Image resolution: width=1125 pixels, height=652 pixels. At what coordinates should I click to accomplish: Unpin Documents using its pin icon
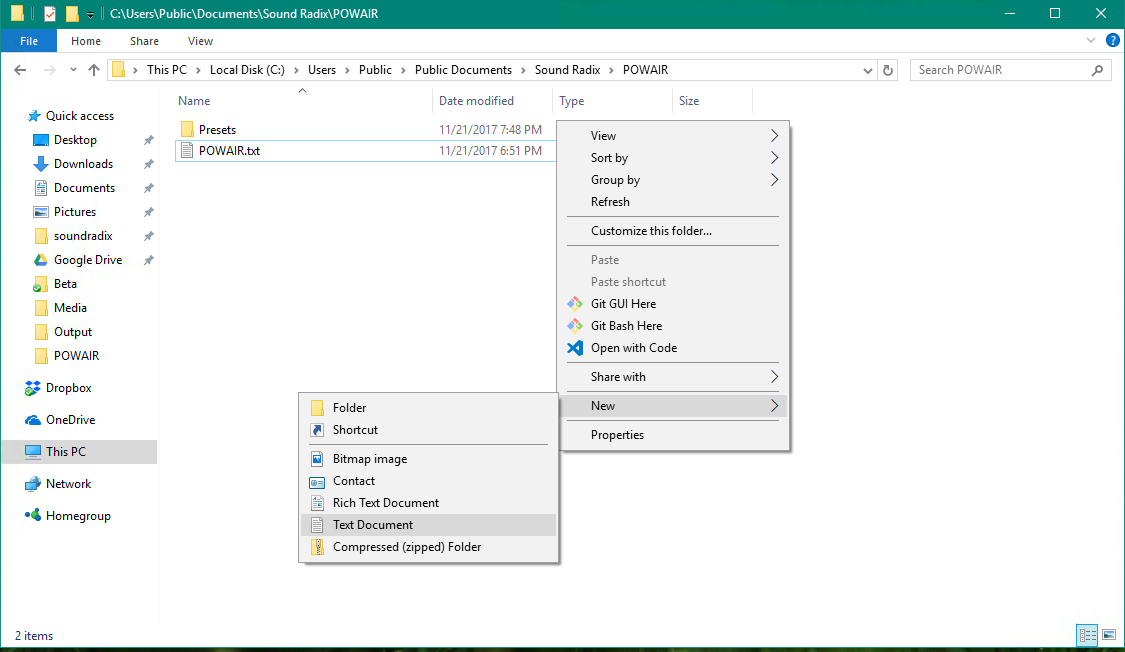tap(149, 189)
